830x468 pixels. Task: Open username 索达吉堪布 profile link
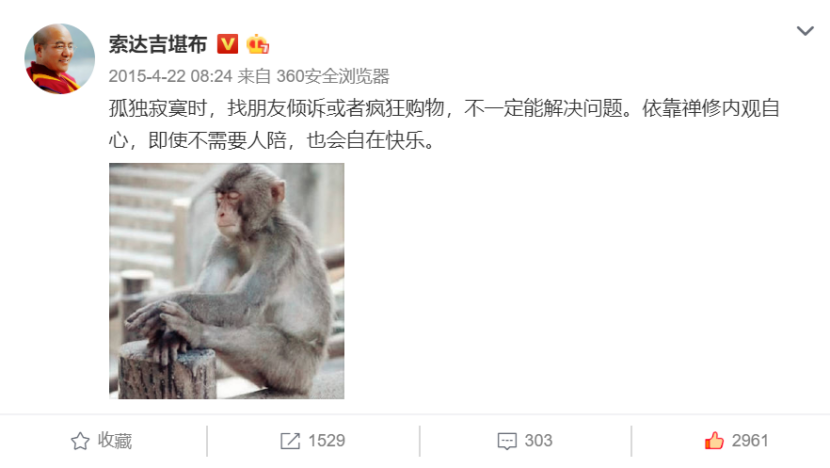pos(158,44)
